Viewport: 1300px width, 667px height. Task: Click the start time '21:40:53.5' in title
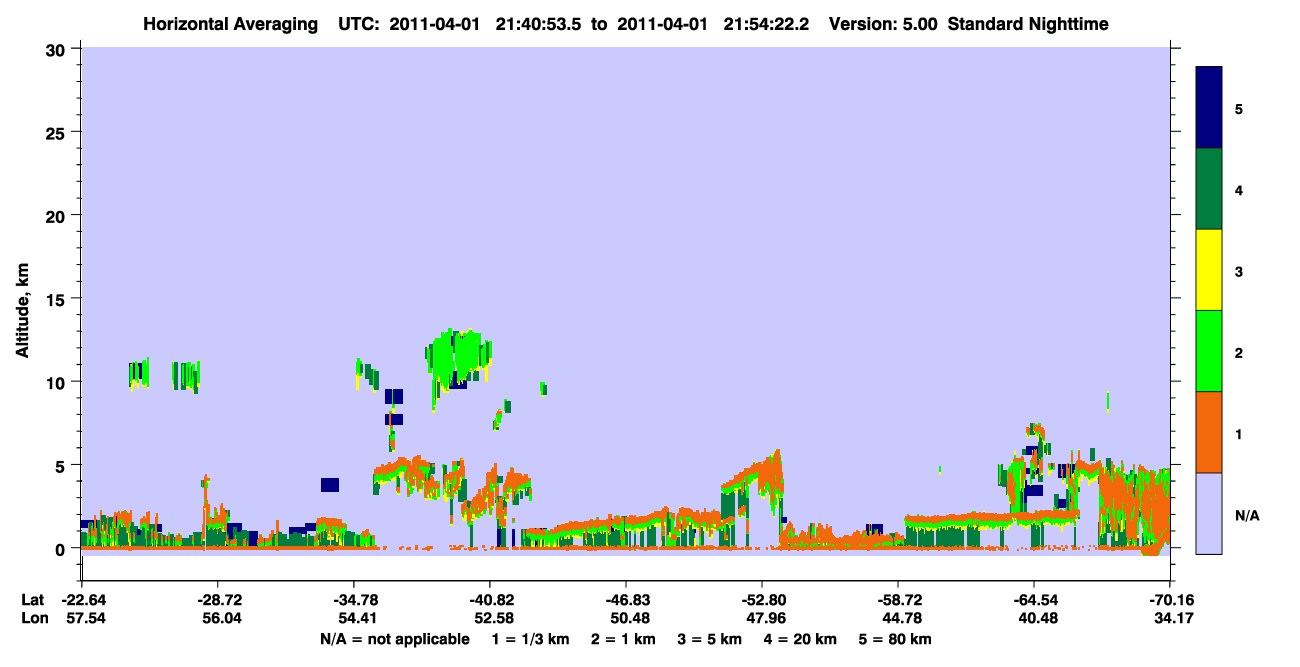539,23
